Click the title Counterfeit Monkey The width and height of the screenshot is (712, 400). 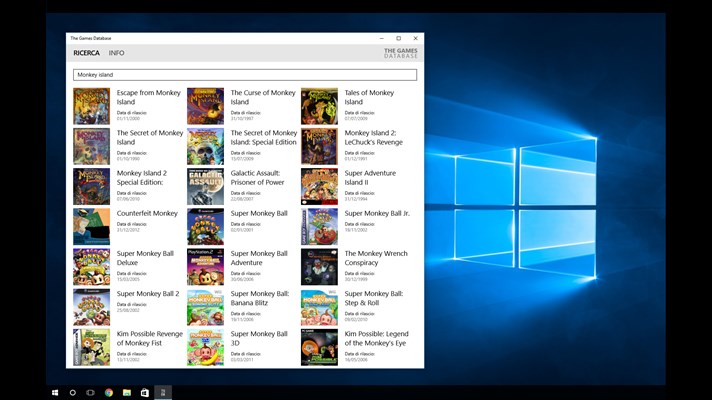[147, 213]
